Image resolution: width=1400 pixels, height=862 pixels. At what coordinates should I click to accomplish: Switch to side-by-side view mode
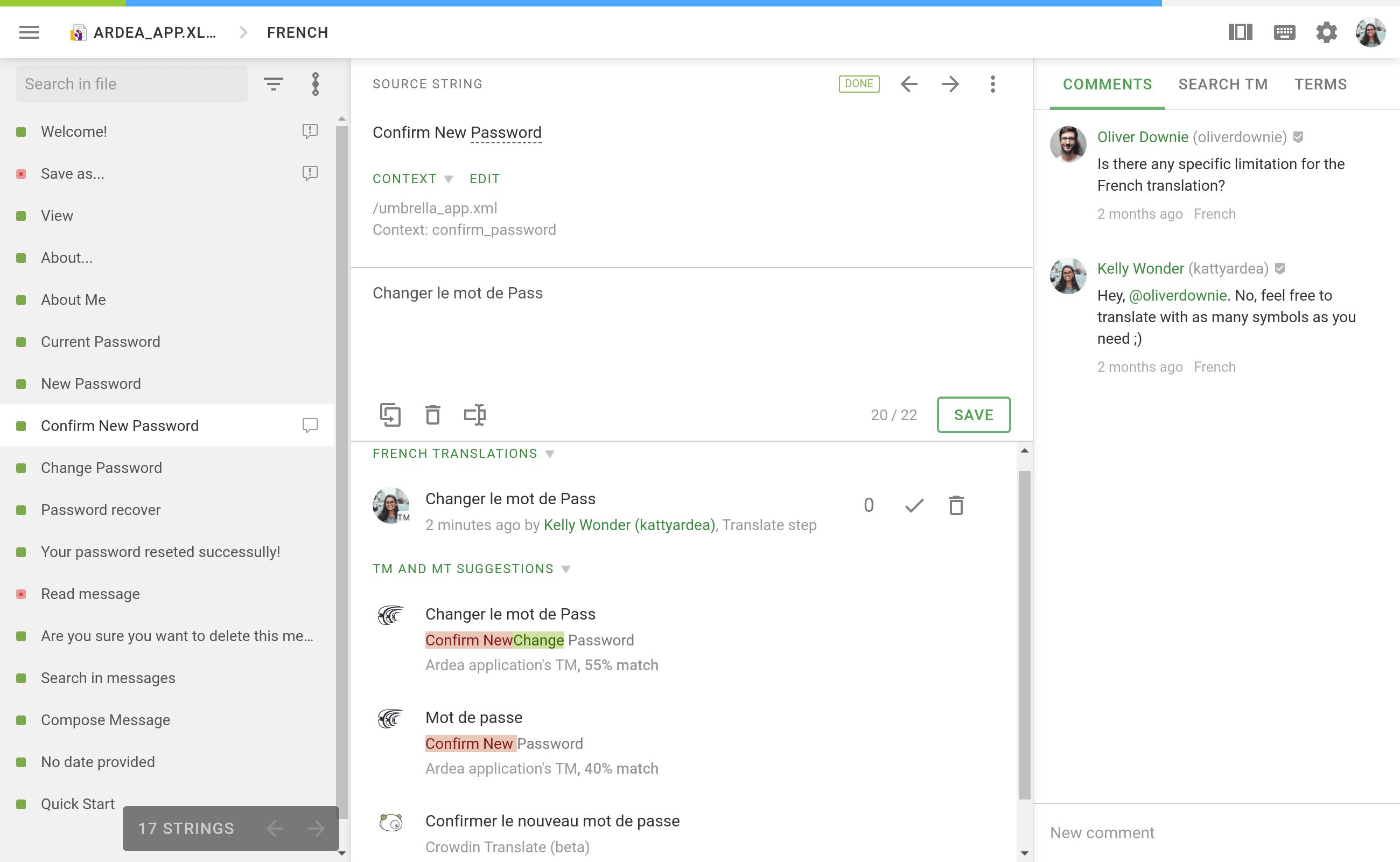[1240, 32]
